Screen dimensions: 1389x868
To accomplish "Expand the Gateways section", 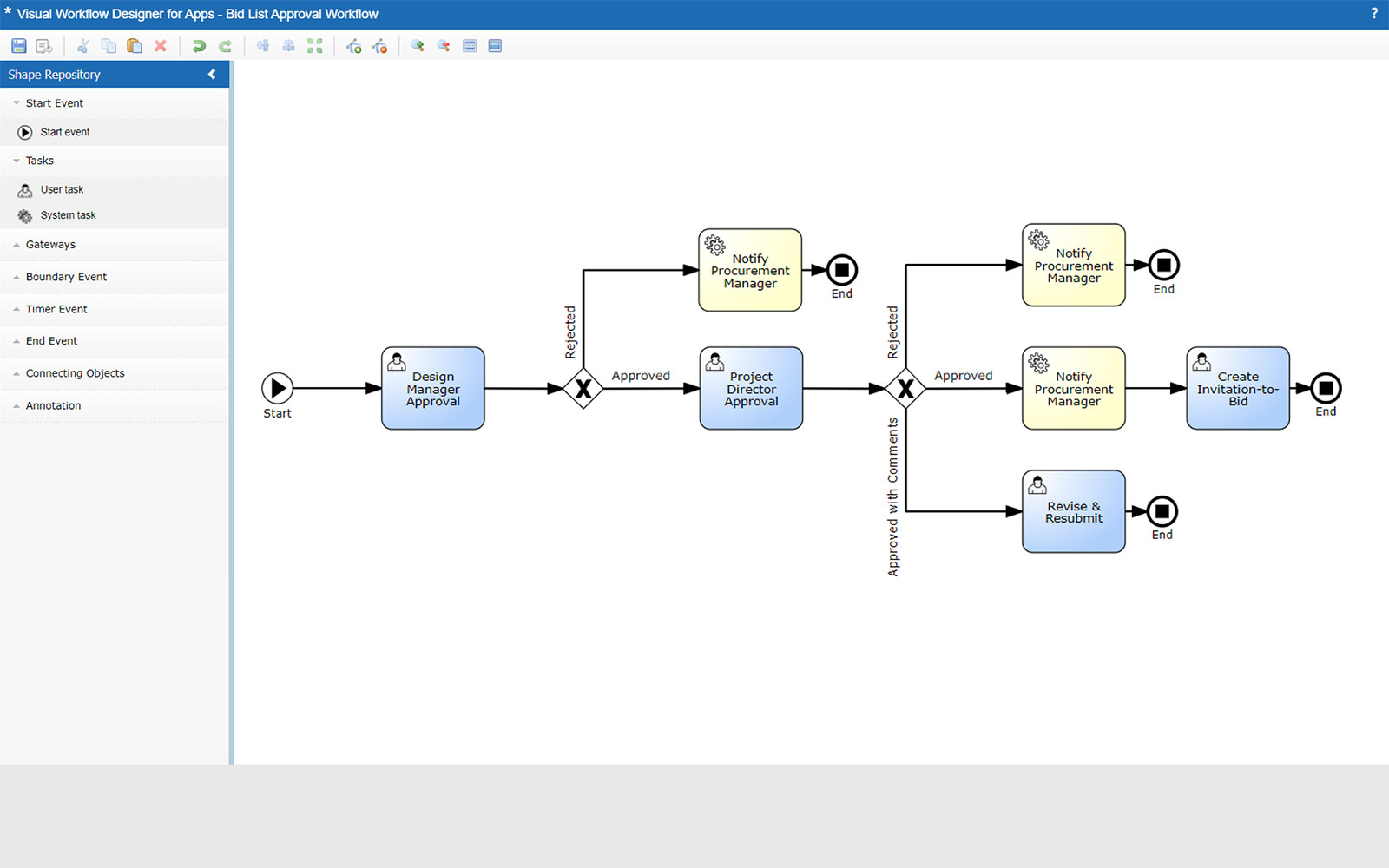I will point(50,244).
